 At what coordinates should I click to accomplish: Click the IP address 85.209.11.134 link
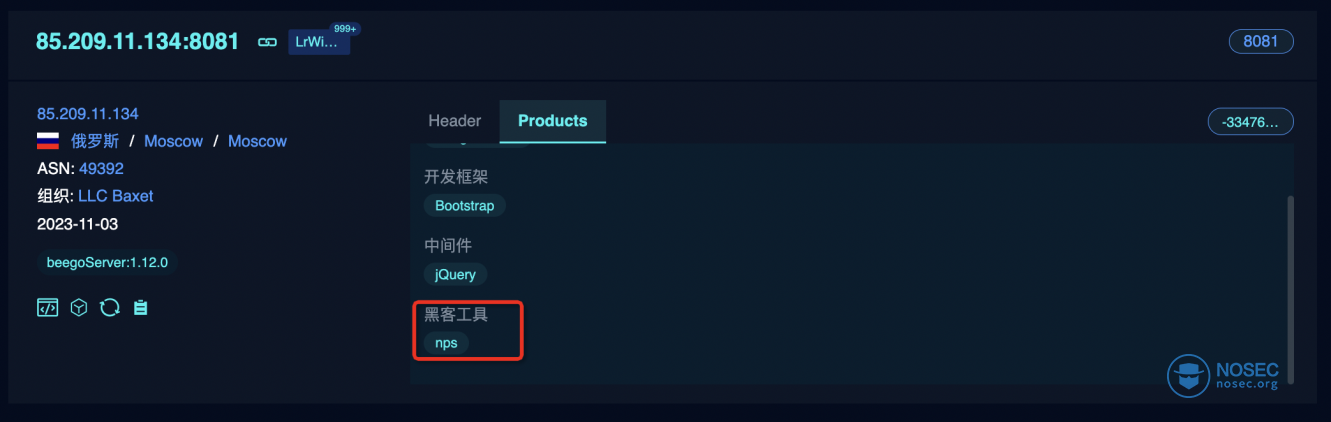point(88,113)
